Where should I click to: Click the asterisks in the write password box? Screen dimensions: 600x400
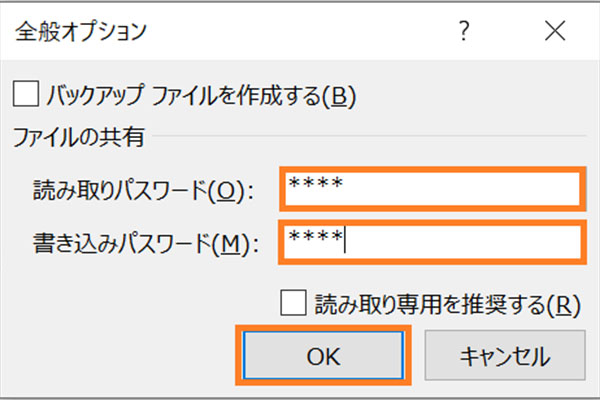[x=315, y=238]
